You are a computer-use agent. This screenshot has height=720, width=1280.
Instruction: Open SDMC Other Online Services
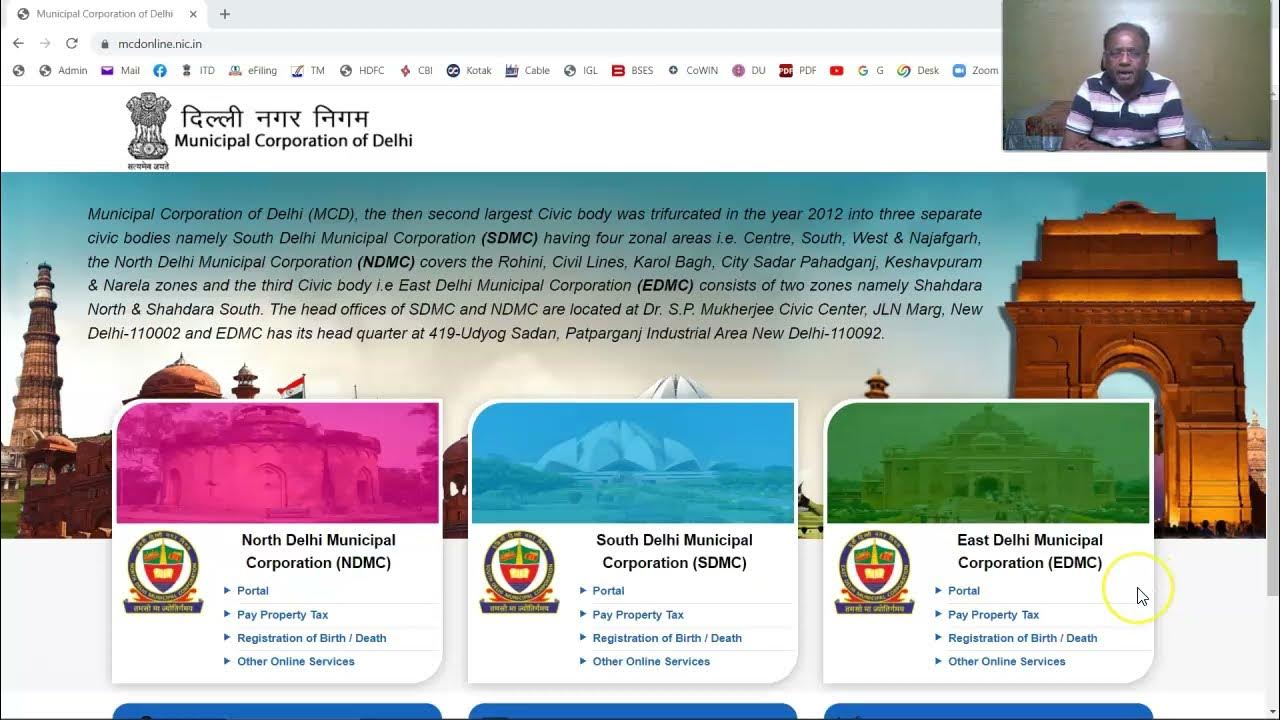pos(651,662)
